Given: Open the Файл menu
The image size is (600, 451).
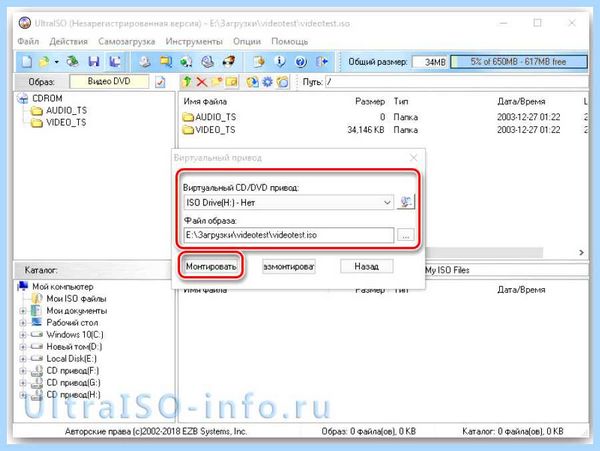Looking at the screenshot, I should (28, 41).
